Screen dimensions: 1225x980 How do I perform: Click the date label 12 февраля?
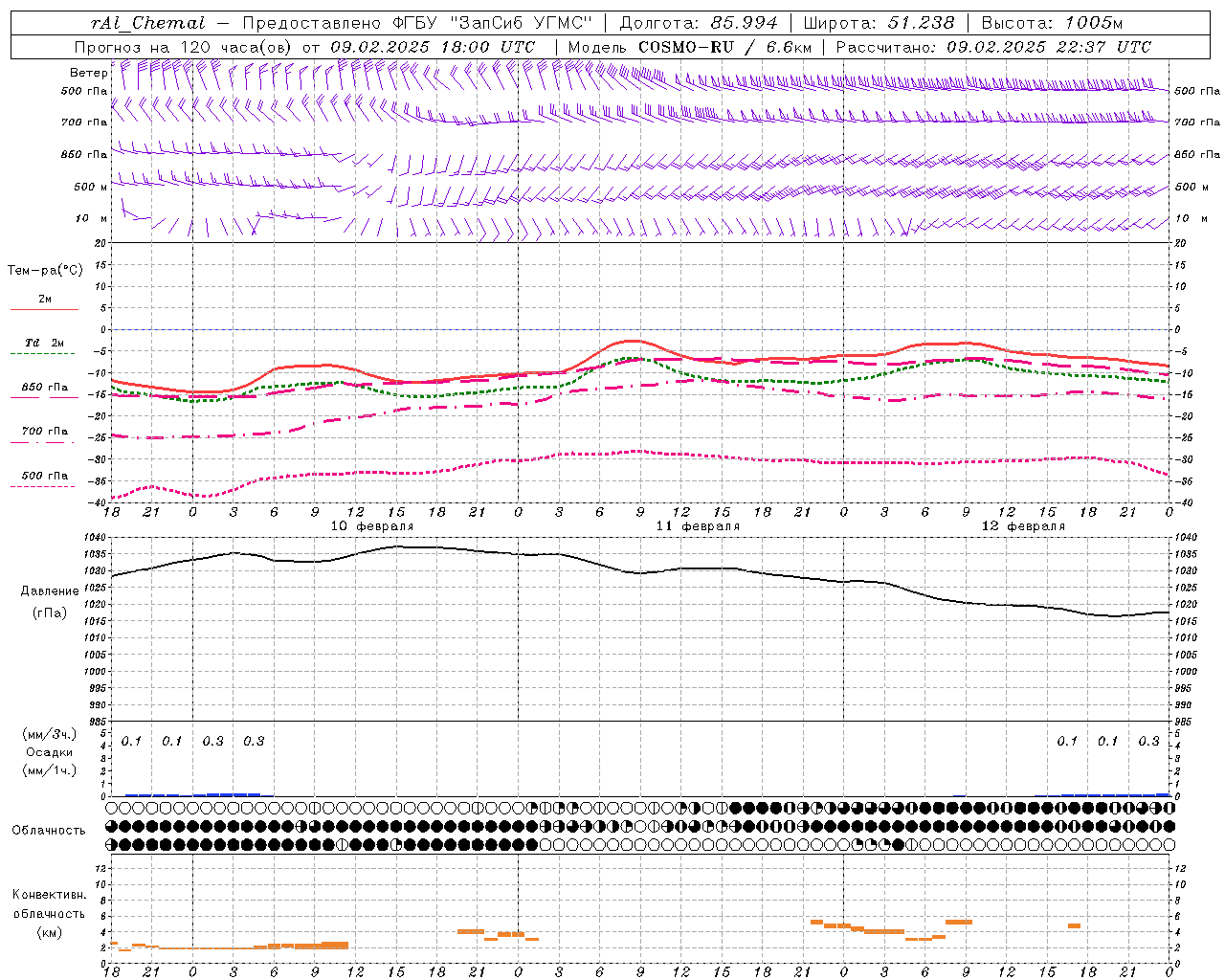1023,526
